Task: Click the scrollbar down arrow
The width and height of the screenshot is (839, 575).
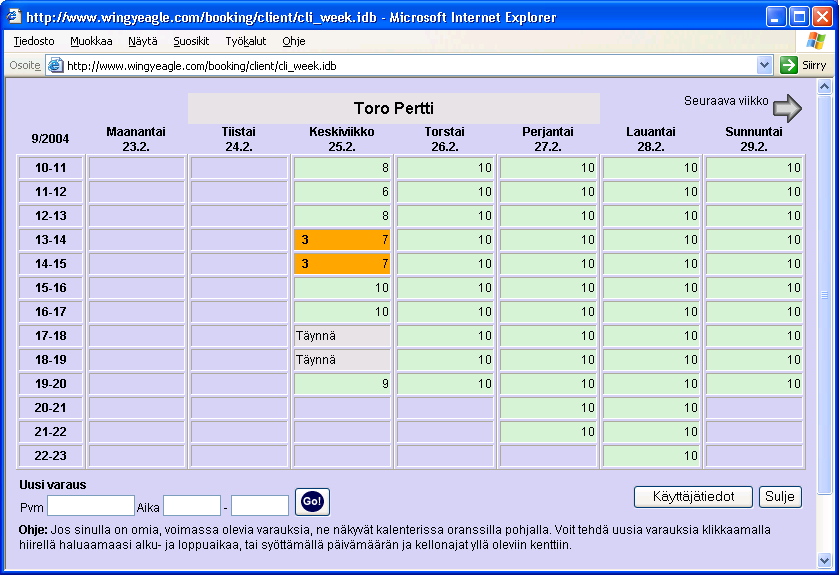Action: 825,560
